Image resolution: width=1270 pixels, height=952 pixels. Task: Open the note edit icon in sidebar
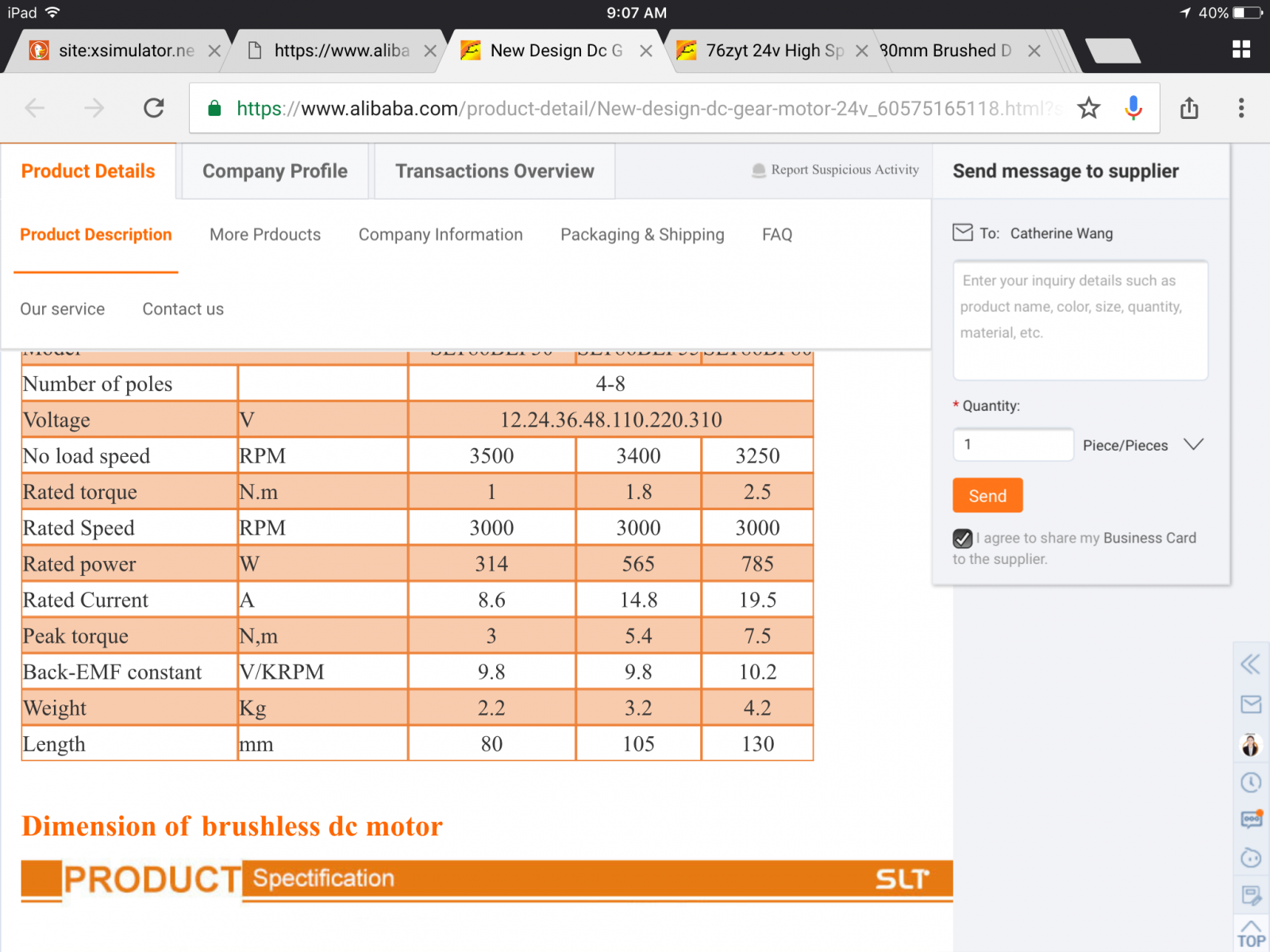pos(1251,896)
